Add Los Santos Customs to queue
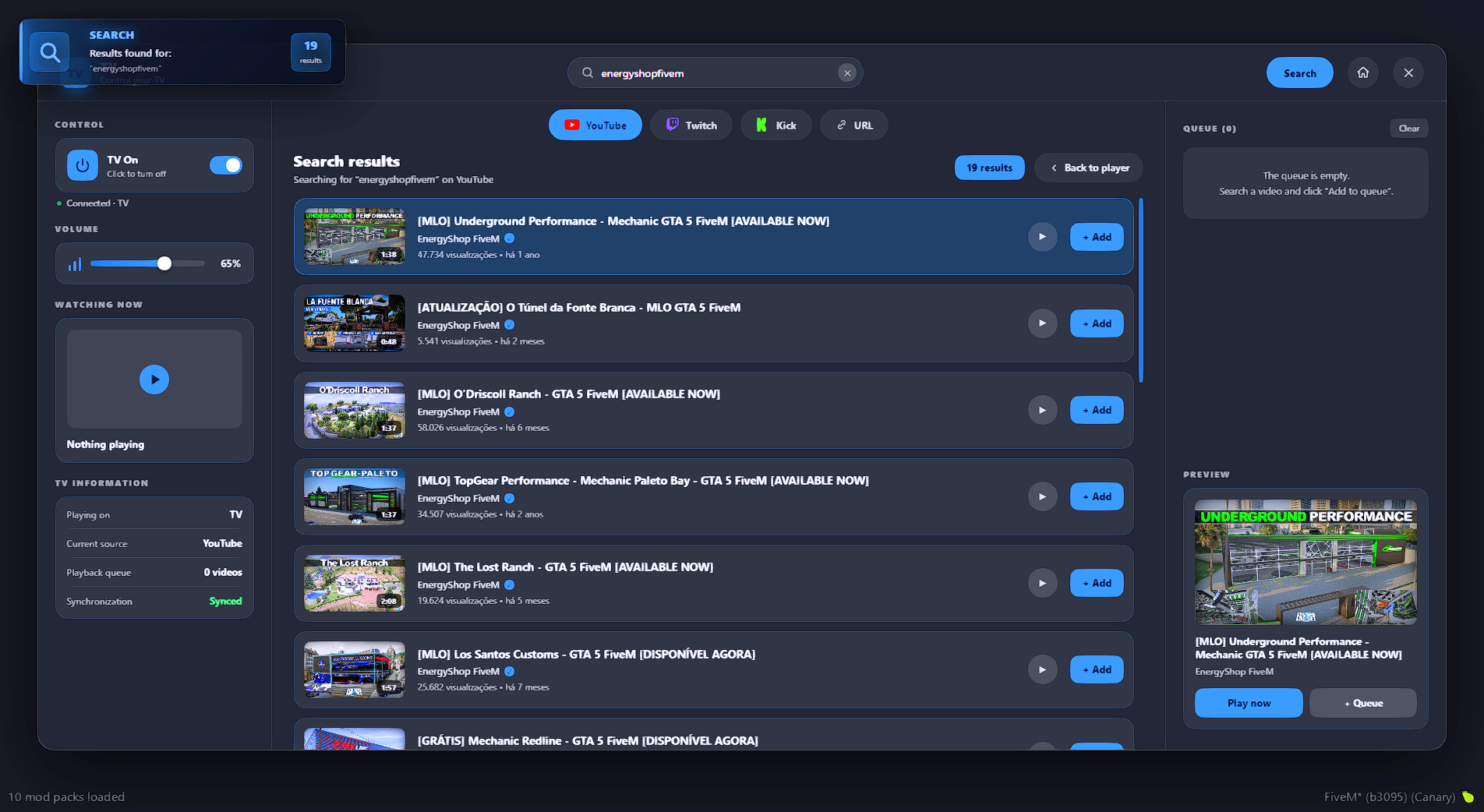The width and height of the screenshot is (1484, 812). pyautogui.click(x=1097, y=669)
